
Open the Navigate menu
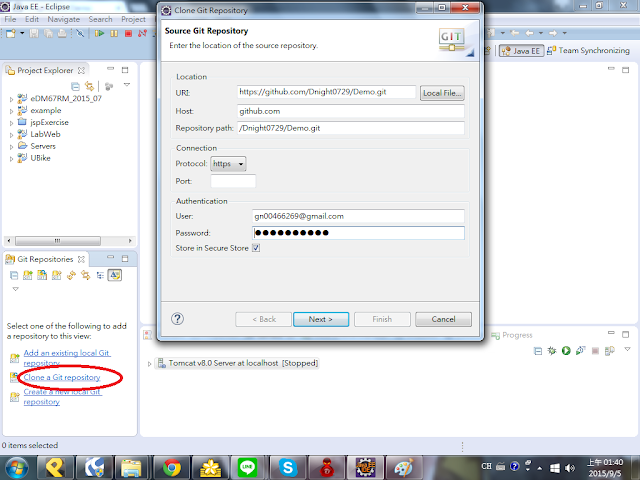click(x=64, y=19)
